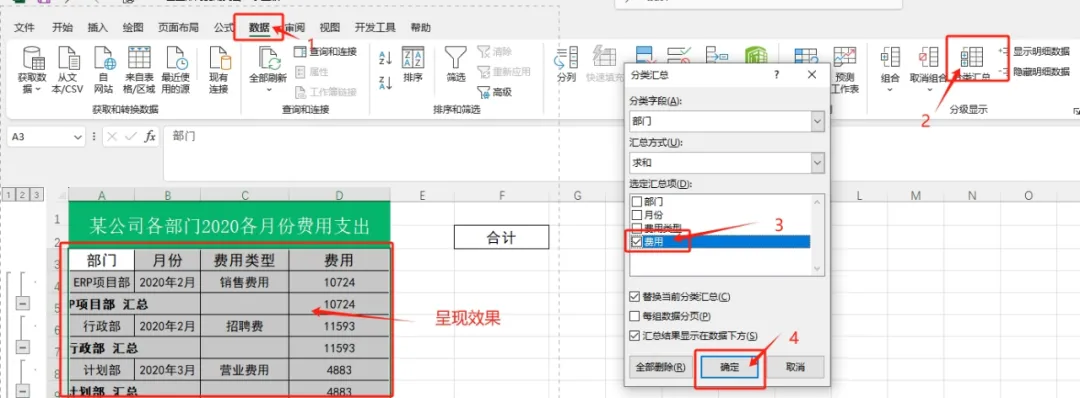Switch to the 视图 (View) tab

pyautogui.click(x=330, y=28)
